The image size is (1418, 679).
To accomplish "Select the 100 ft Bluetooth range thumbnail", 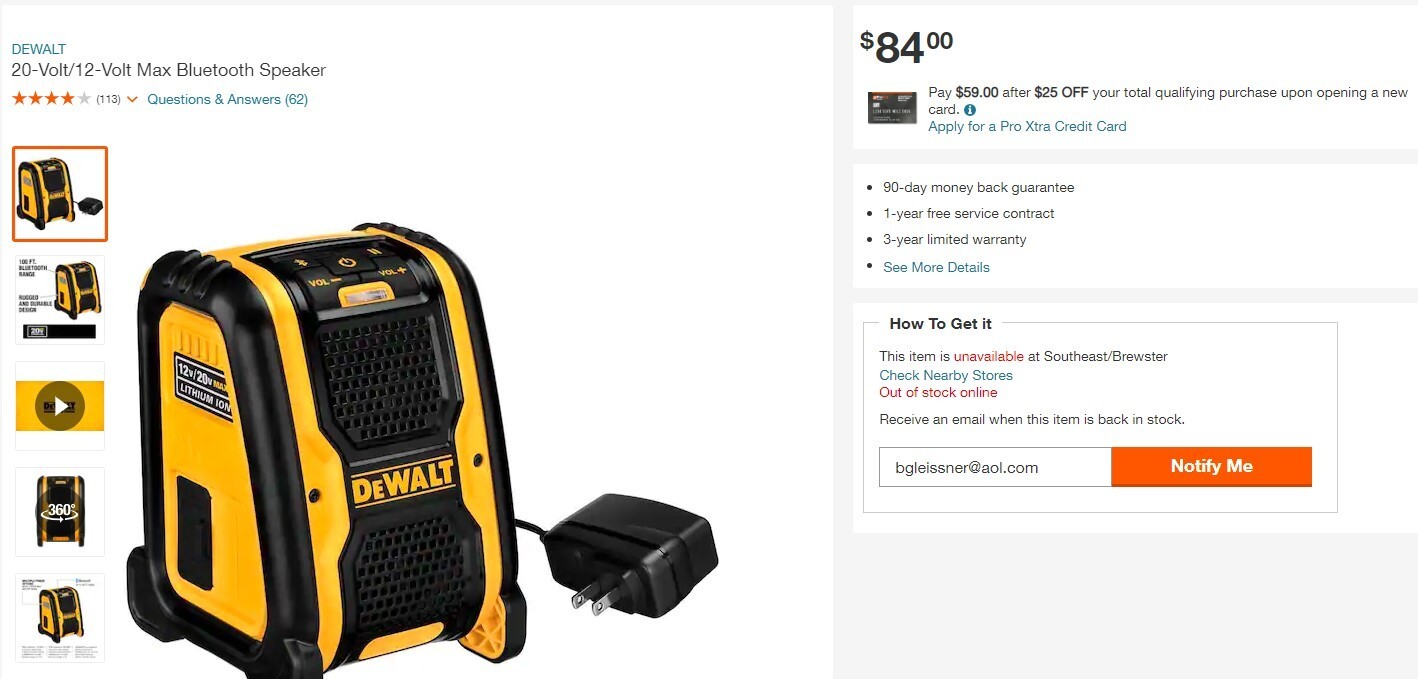I will click(60, 300).
